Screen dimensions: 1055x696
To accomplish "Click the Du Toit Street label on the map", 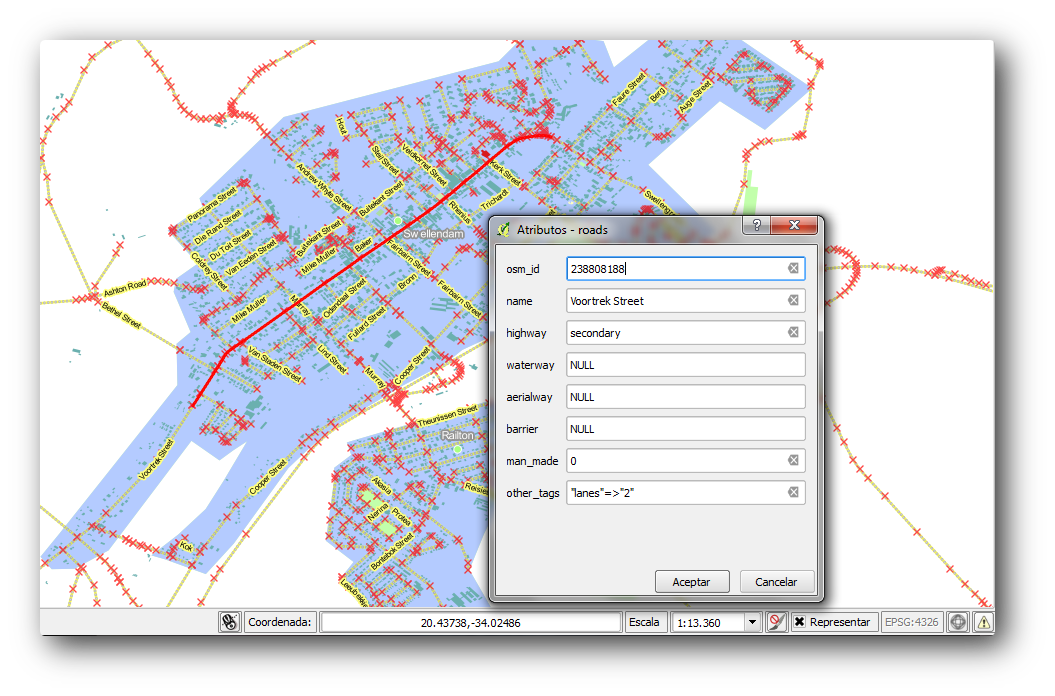I will pos(230,244).
